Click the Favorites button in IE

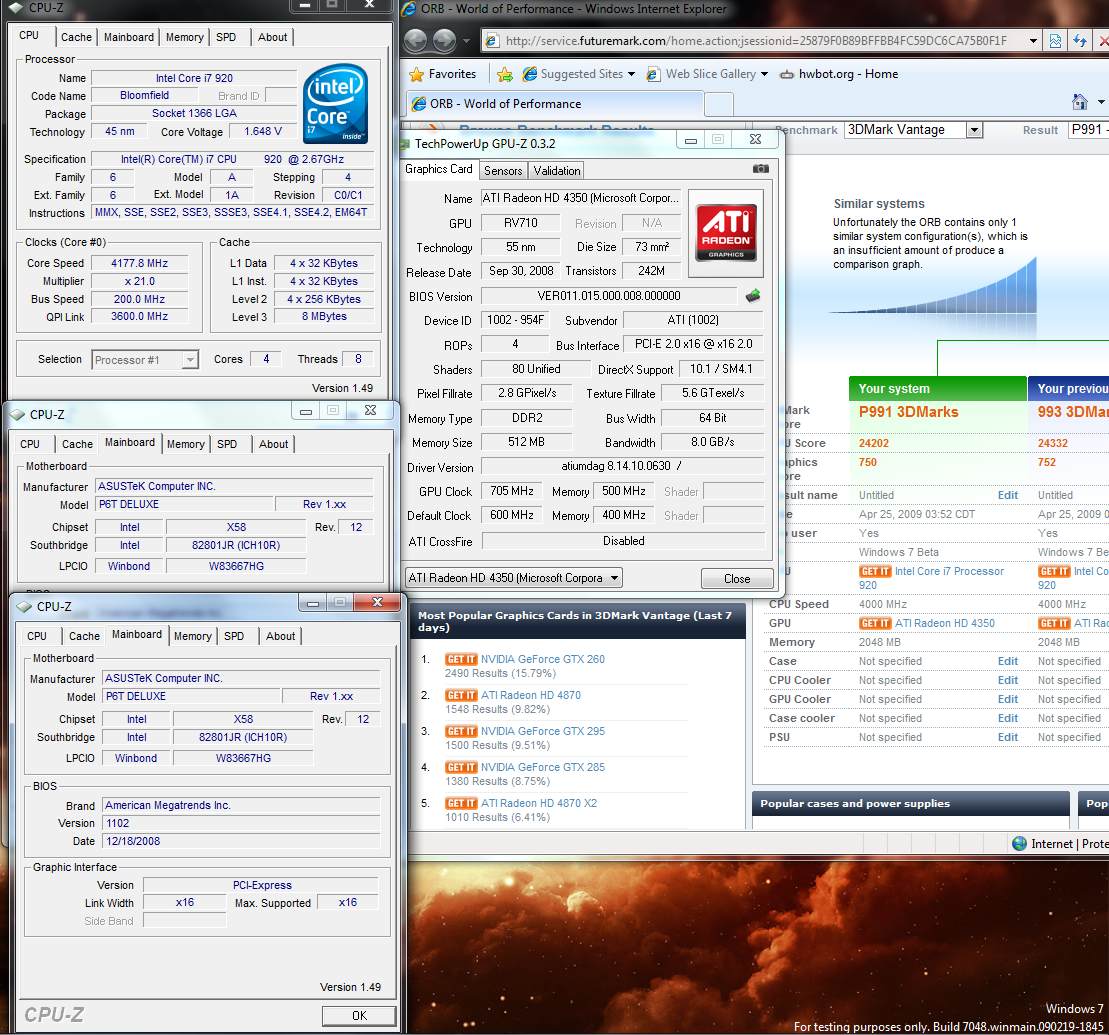click(x=443, y=74)
